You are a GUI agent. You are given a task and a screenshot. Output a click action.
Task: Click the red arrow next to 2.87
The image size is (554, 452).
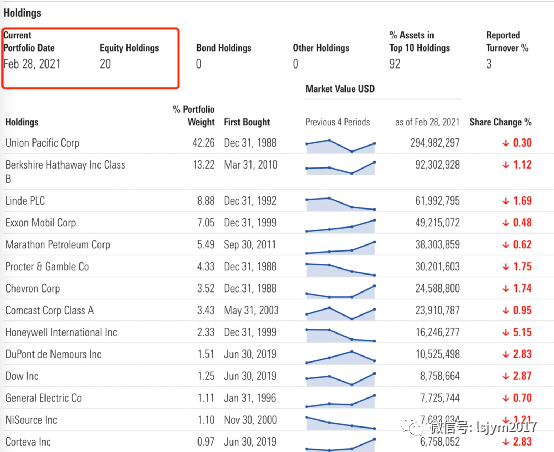point(506,376)
